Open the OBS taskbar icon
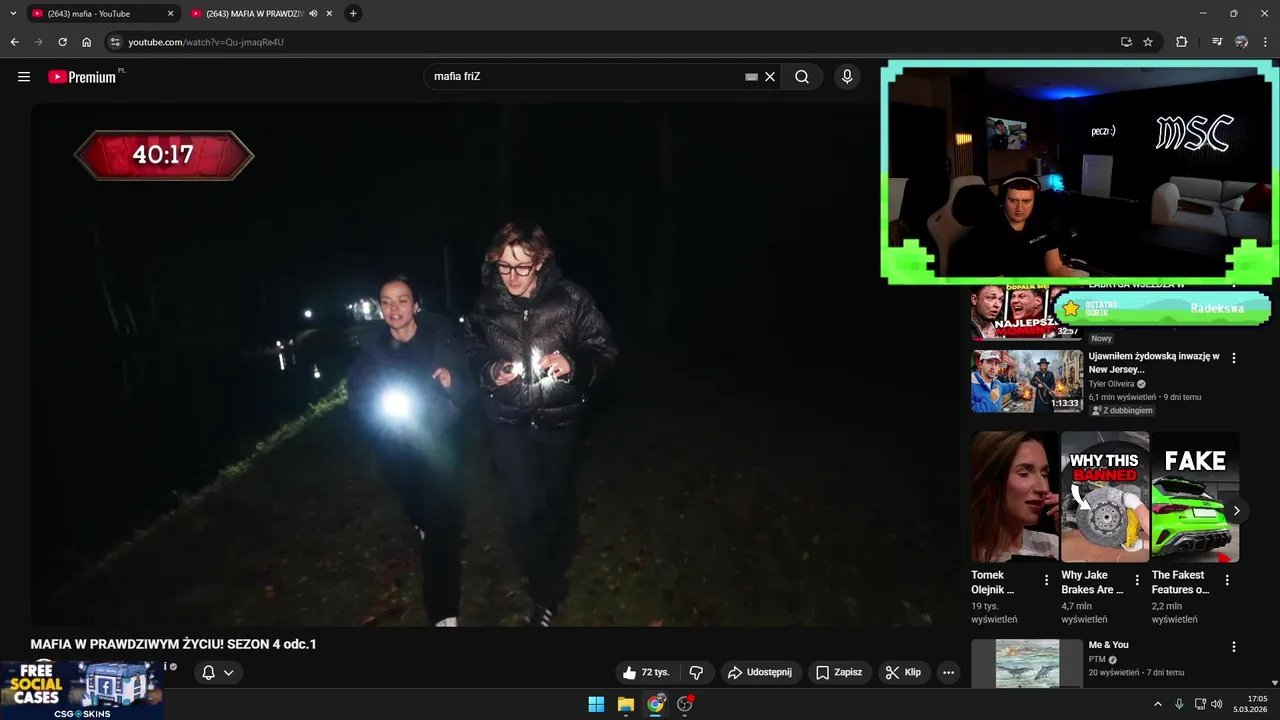1280x720 pixels. 685,704
